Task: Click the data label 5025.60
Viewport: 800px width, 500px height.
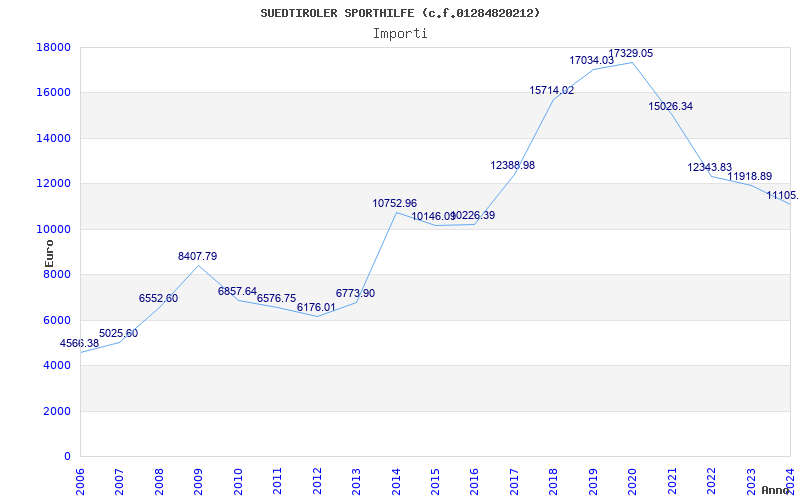Action: pos(118,333)
